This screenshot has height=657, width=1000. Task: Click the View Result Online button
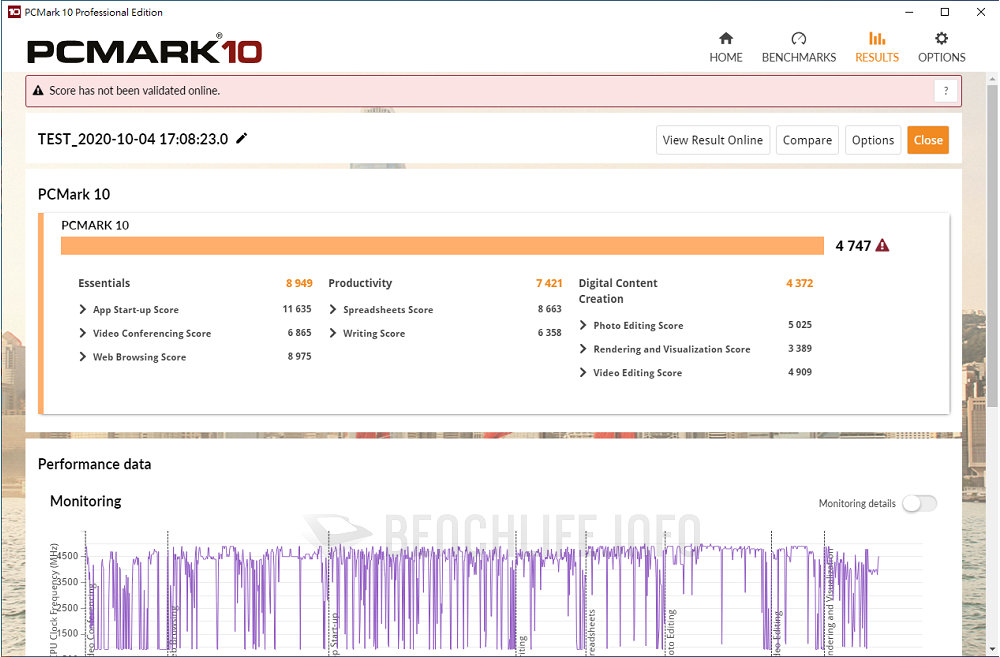[x=712, y=140]
